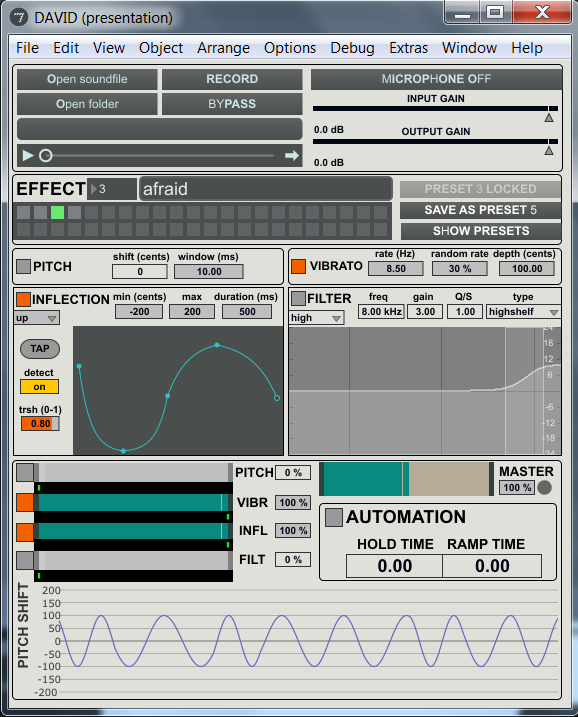Open the Extras menu
Image resolution: width=578 pixels, height=717 pixels.
tap(409, 48)
